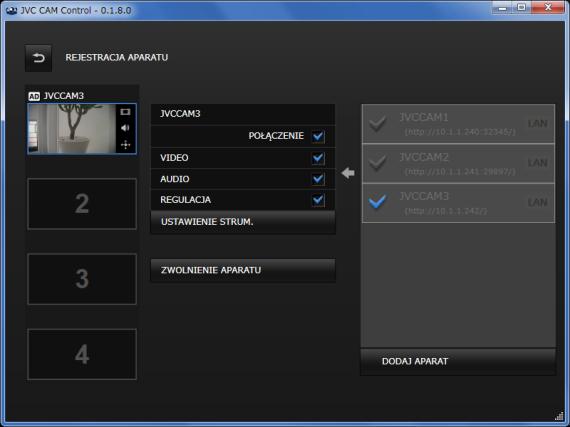Click the JVCCAM1 URL http://10.1.1.240 text

pyautogui.click(x=460, y=132)
